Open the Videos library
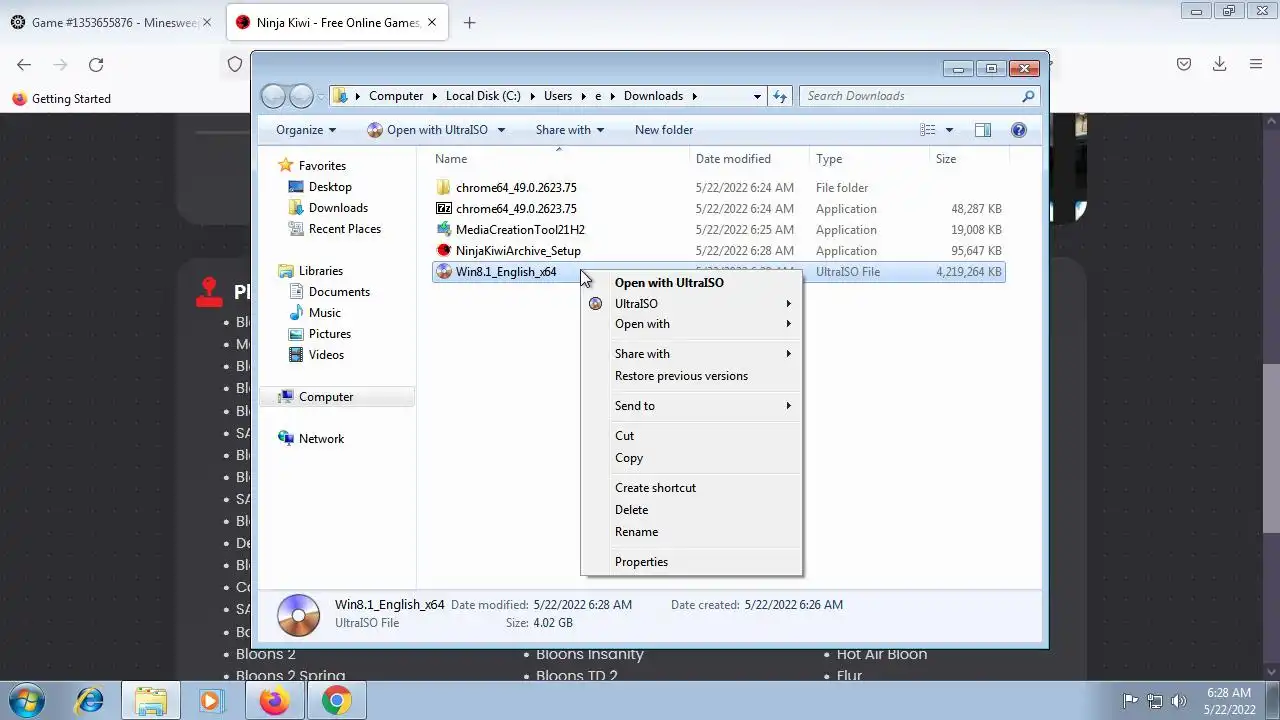 [326, 355]
